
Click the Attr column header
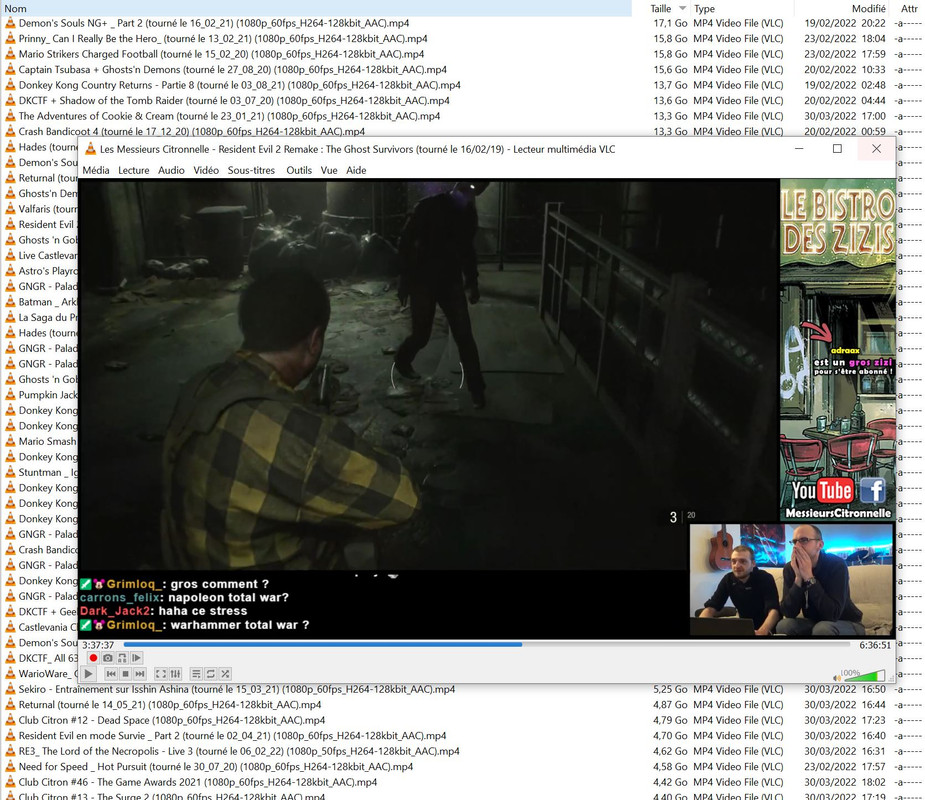(909, 8)
